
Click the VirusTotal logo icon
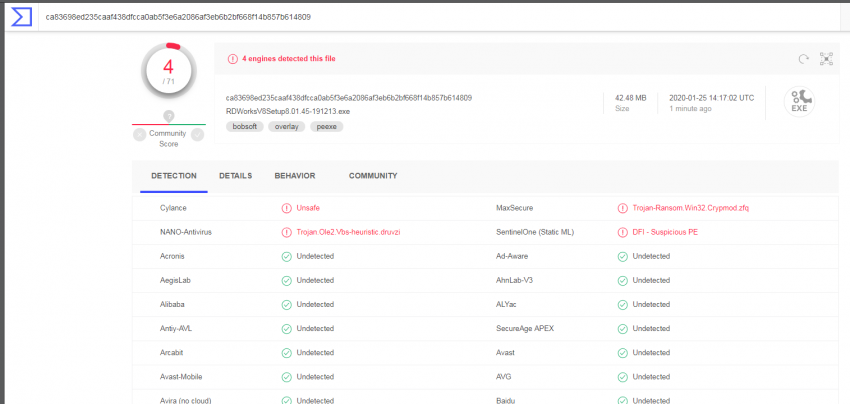pyautogui.click(x=18, y=17)
